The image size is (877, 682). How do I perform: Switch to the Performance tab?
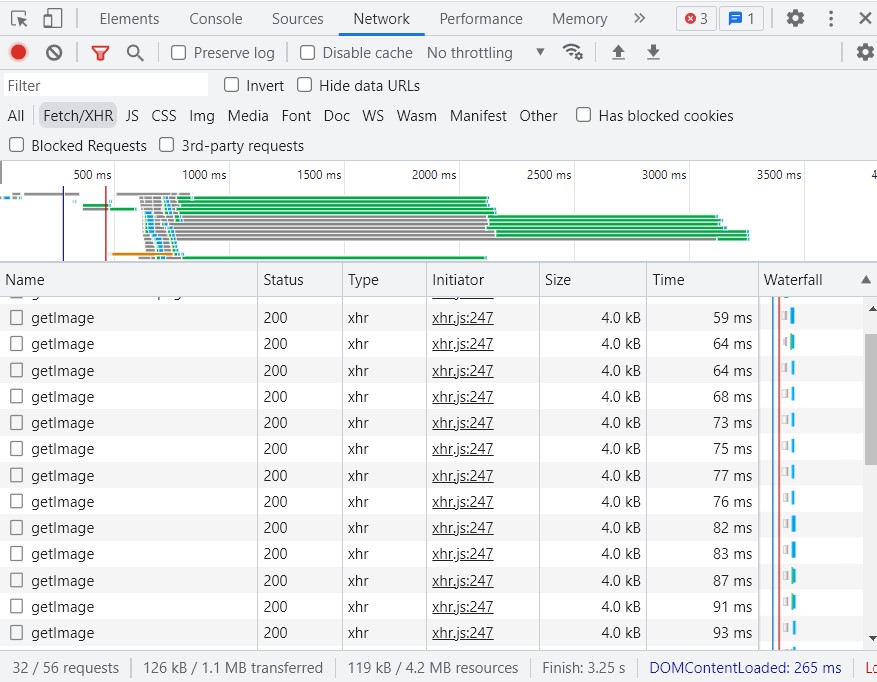[481, 19]
